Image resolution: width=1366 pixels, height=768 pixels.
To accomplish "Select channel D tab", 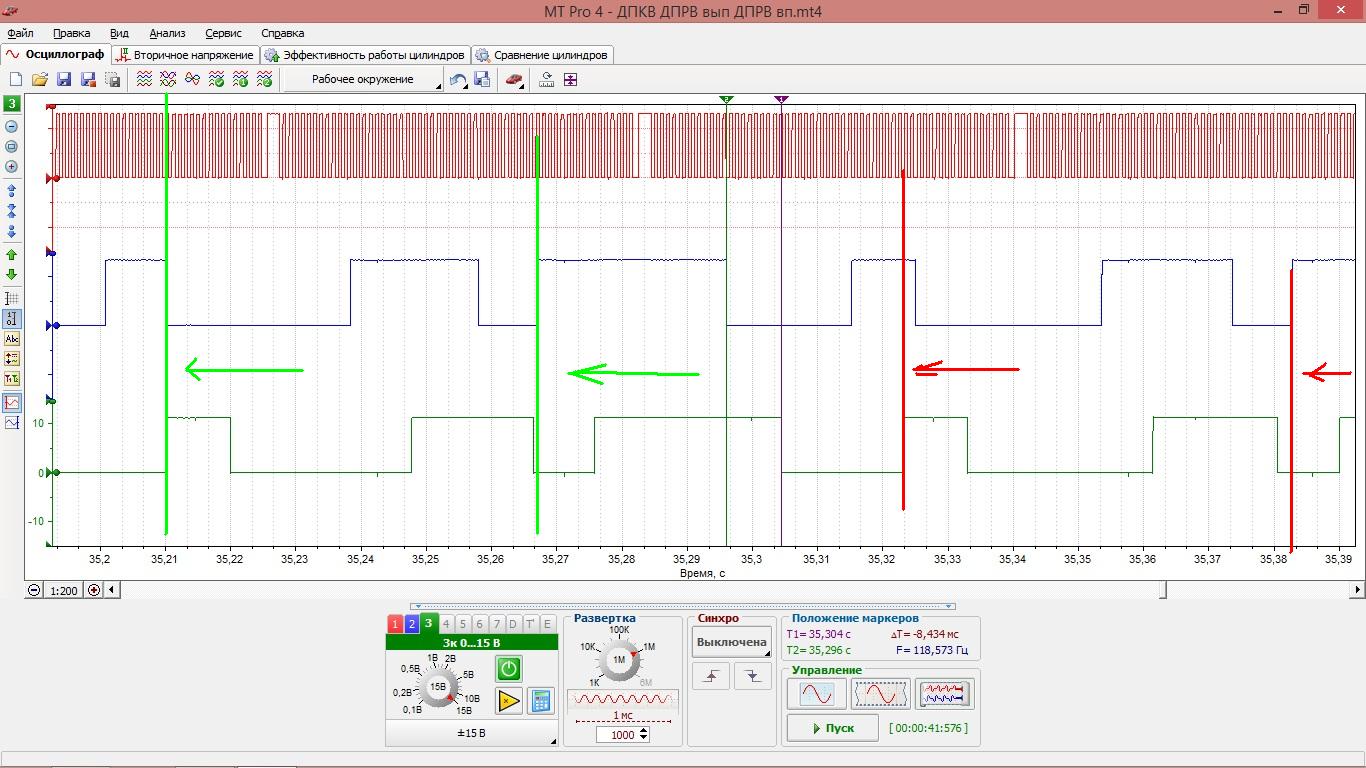I will pos(513,624).
